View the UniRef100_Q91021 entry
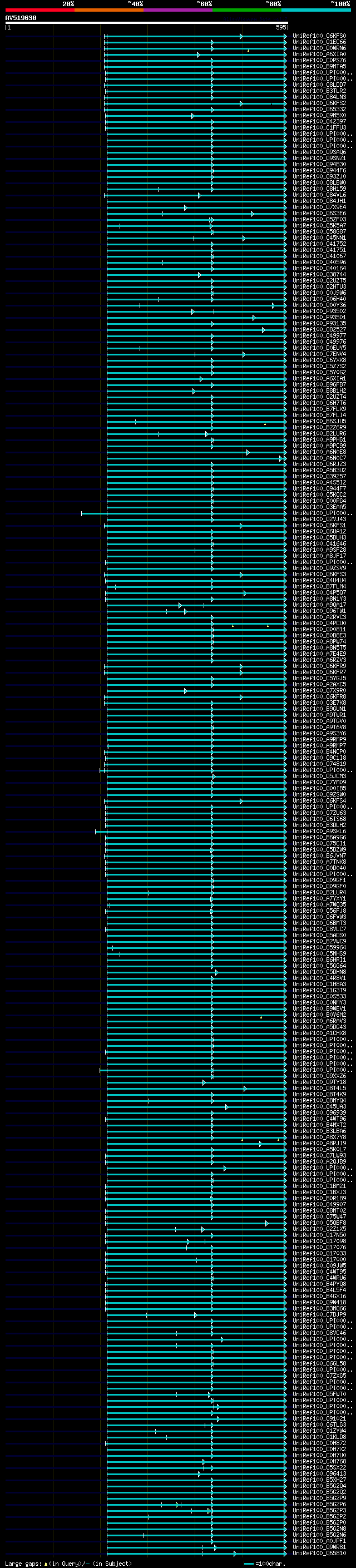 coord(319,1418)
